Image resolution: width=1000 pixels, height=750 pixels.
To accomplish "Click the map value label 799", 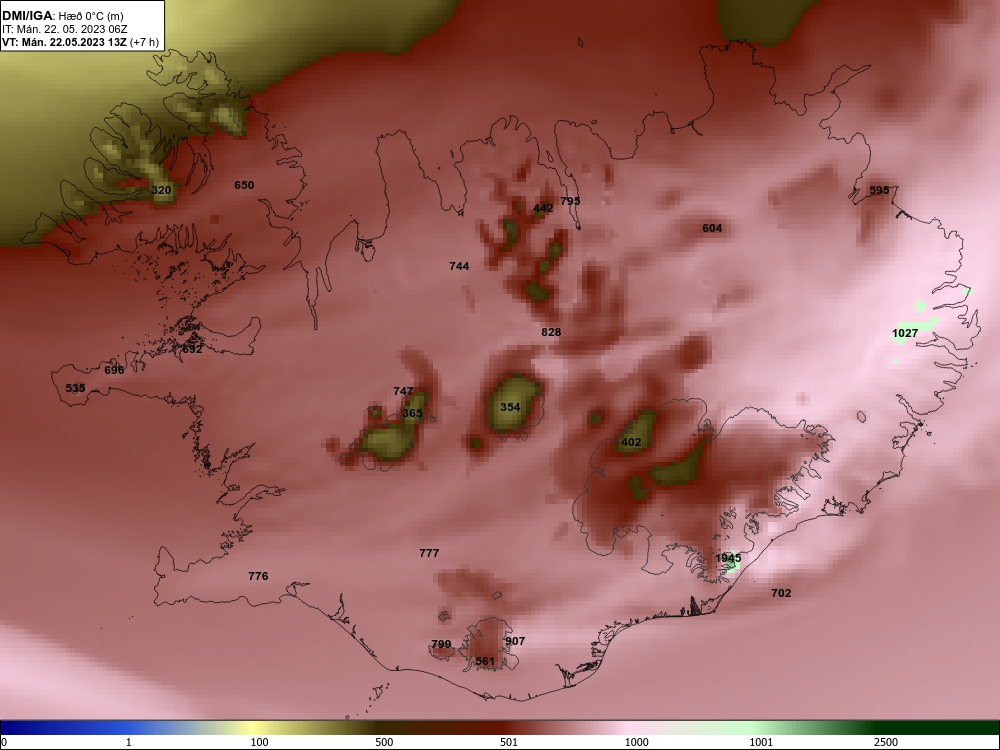I will pos(441,644).
